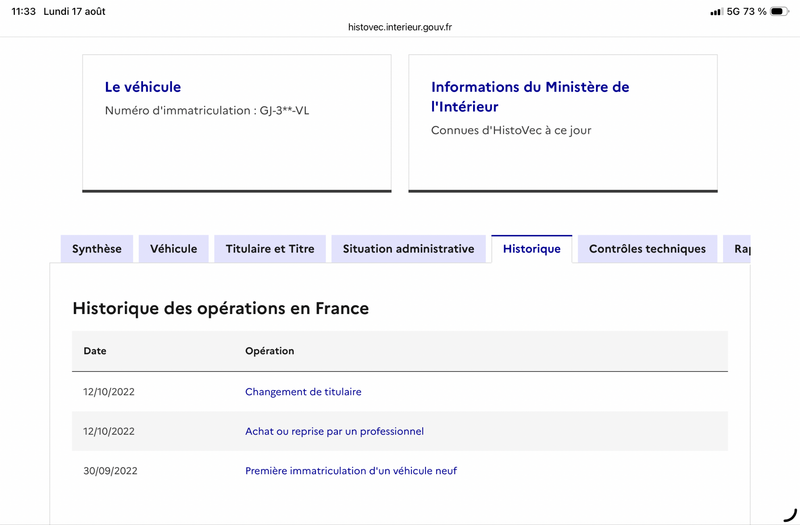800x525 pixels.
Task: Click the Date column header
Action: pos(95,351)
